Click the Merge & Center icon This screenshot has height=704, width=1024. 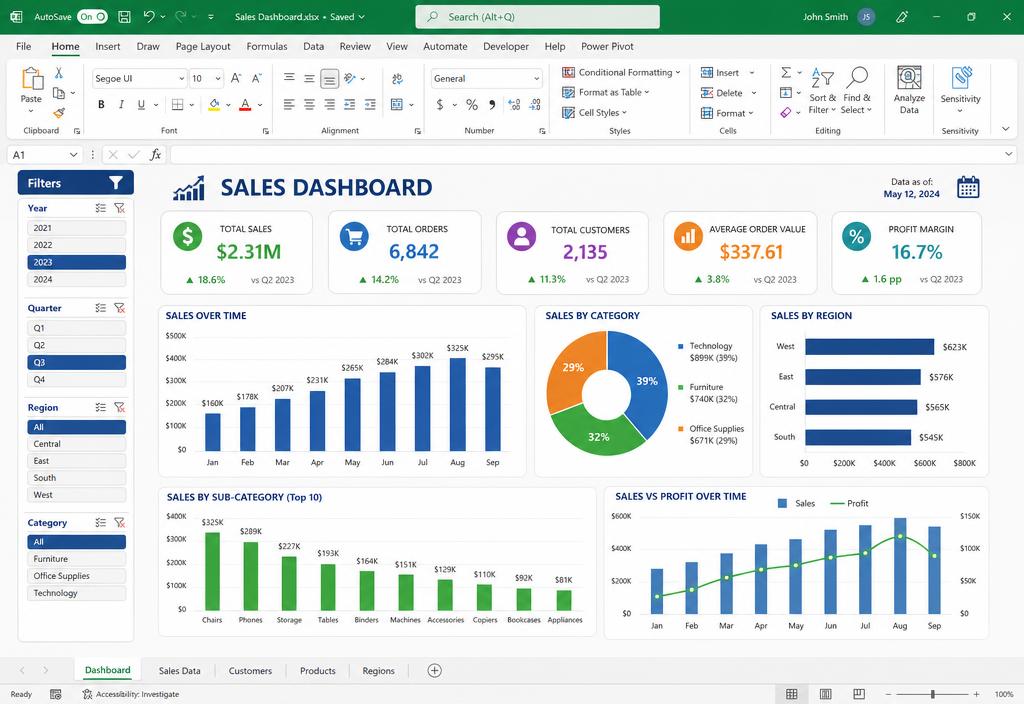click(397, 104)
